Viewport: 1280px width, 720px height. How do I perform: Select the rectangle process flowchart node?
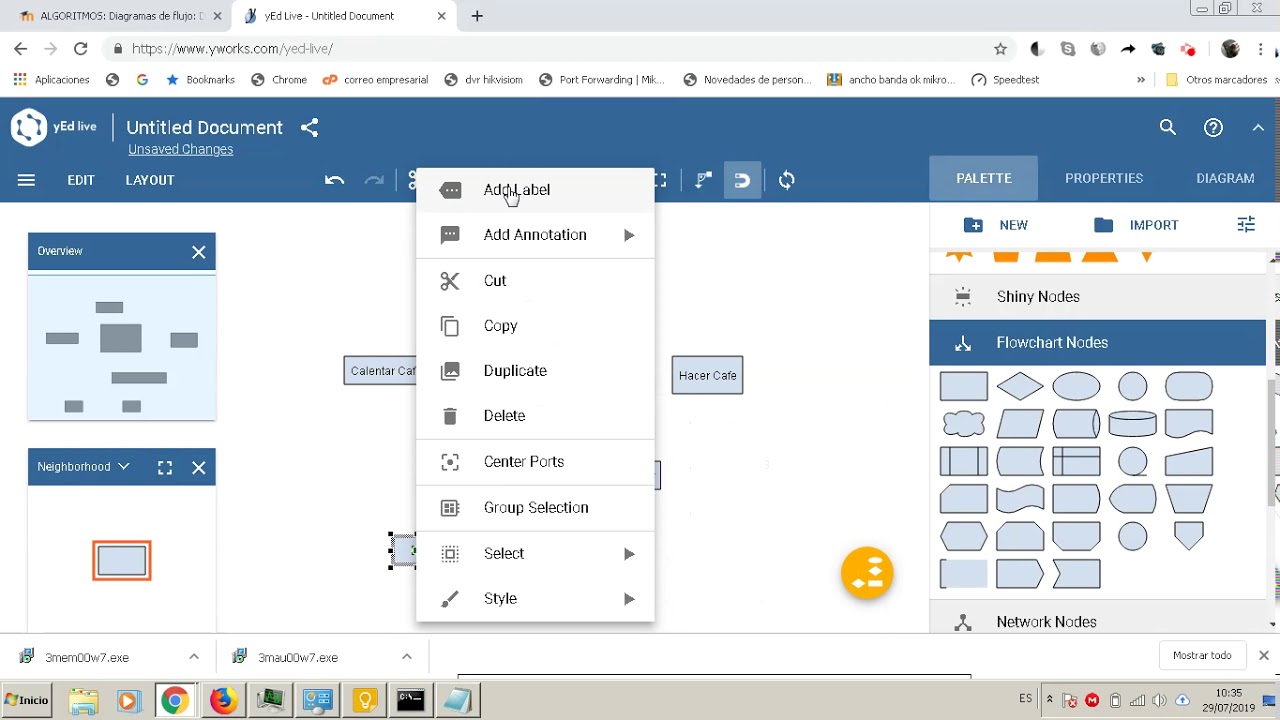964,386
